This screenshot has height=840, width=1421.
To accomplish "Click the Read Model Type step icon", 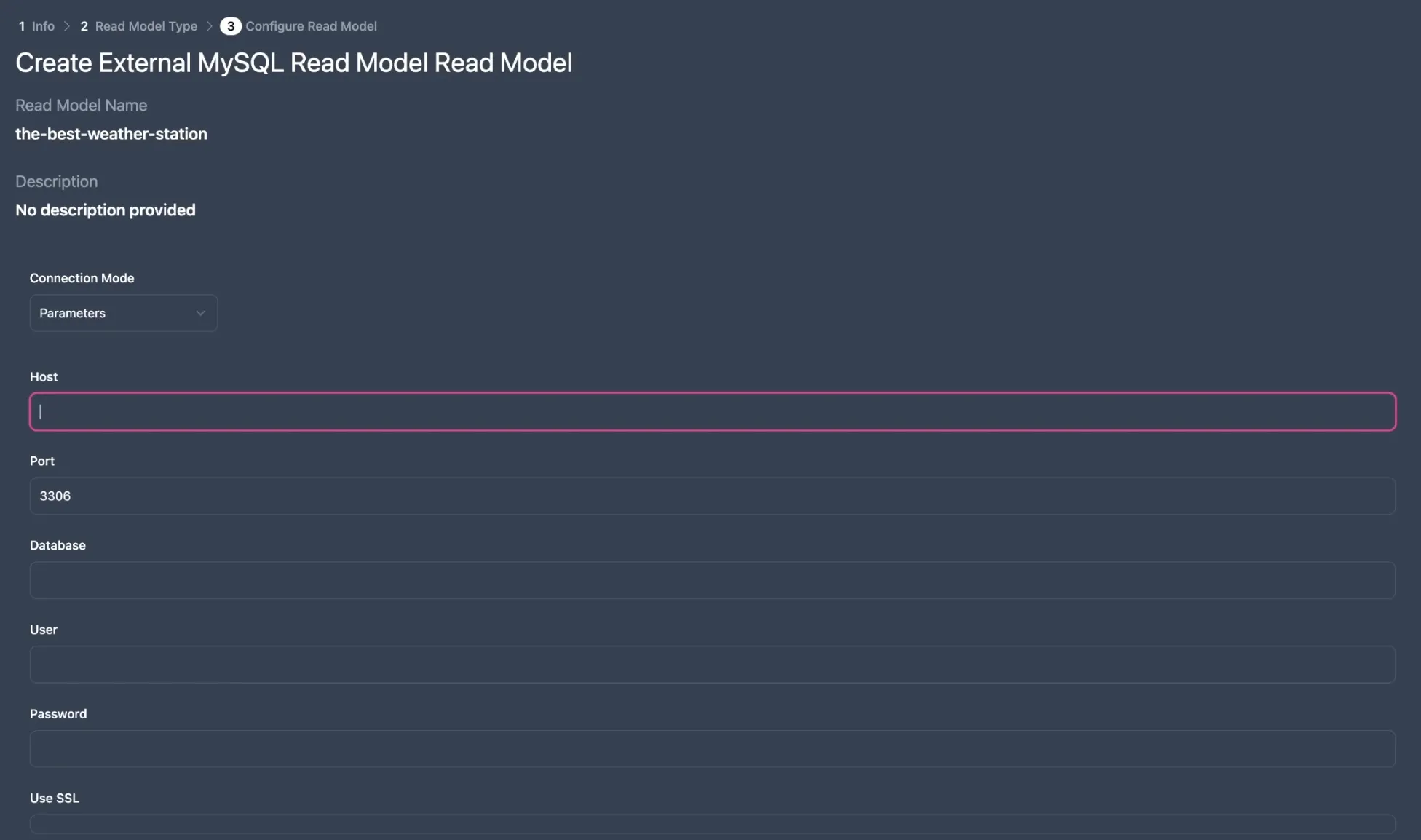I will click(83, 25).
